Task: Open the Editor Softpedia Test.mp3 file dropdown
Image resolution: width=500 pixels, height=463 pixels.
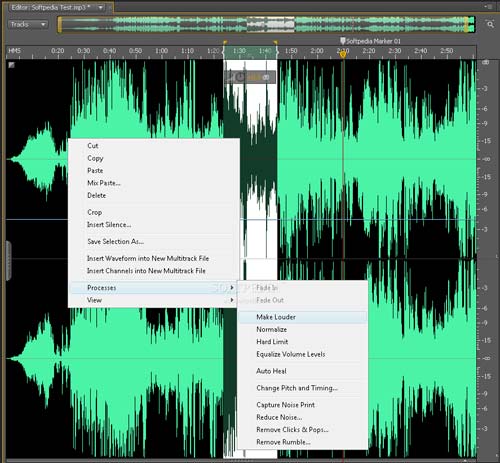Action: pyautogui.click(x=100, y=7)
